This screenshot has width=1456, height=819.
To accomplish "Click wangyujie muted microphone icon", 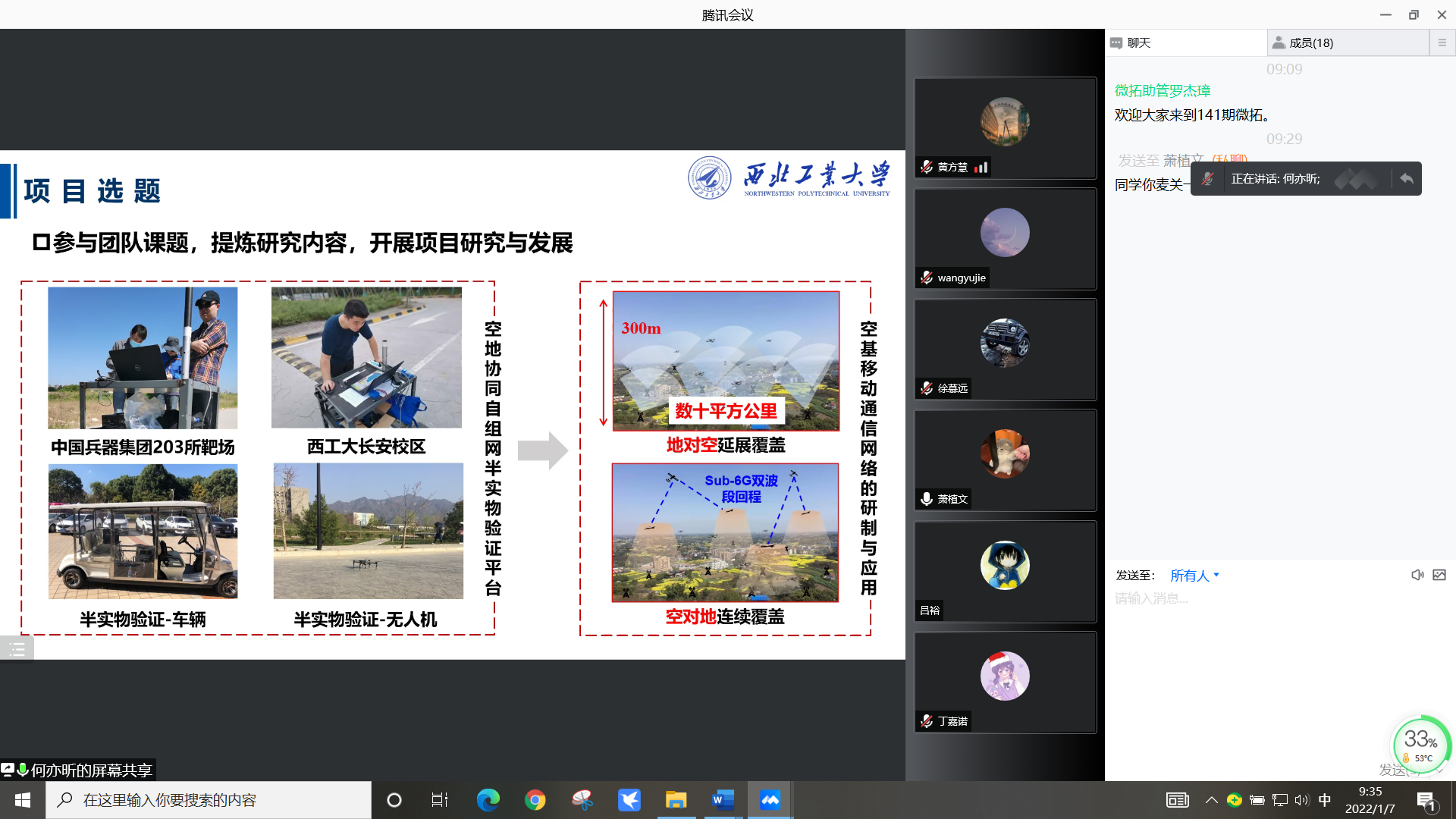I will (927, 278).
